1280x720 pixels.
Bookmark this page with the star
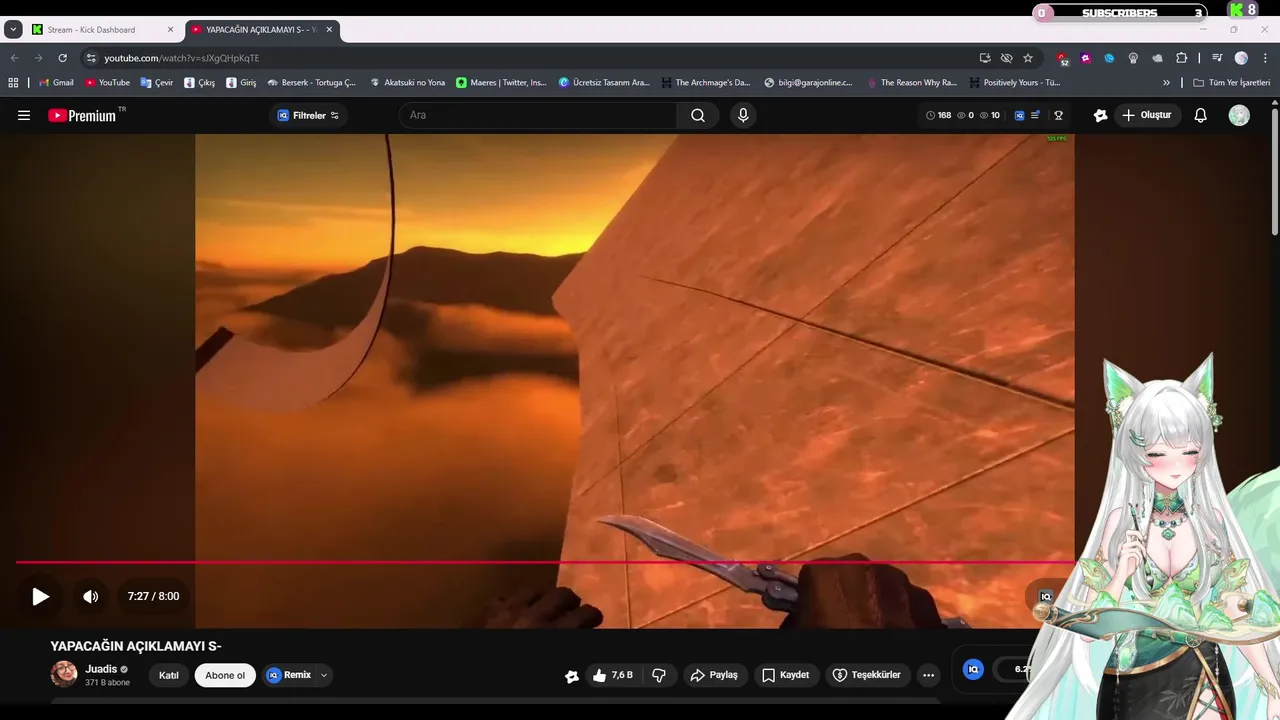click(x=1028, y=58)
